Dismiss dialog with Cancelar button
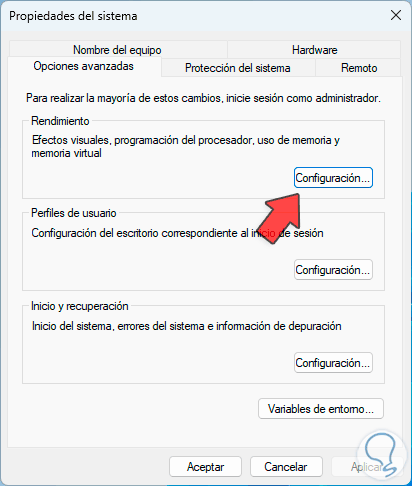This screenshot has height=486, width=412. pyautogui.click(x=286, y=467)
